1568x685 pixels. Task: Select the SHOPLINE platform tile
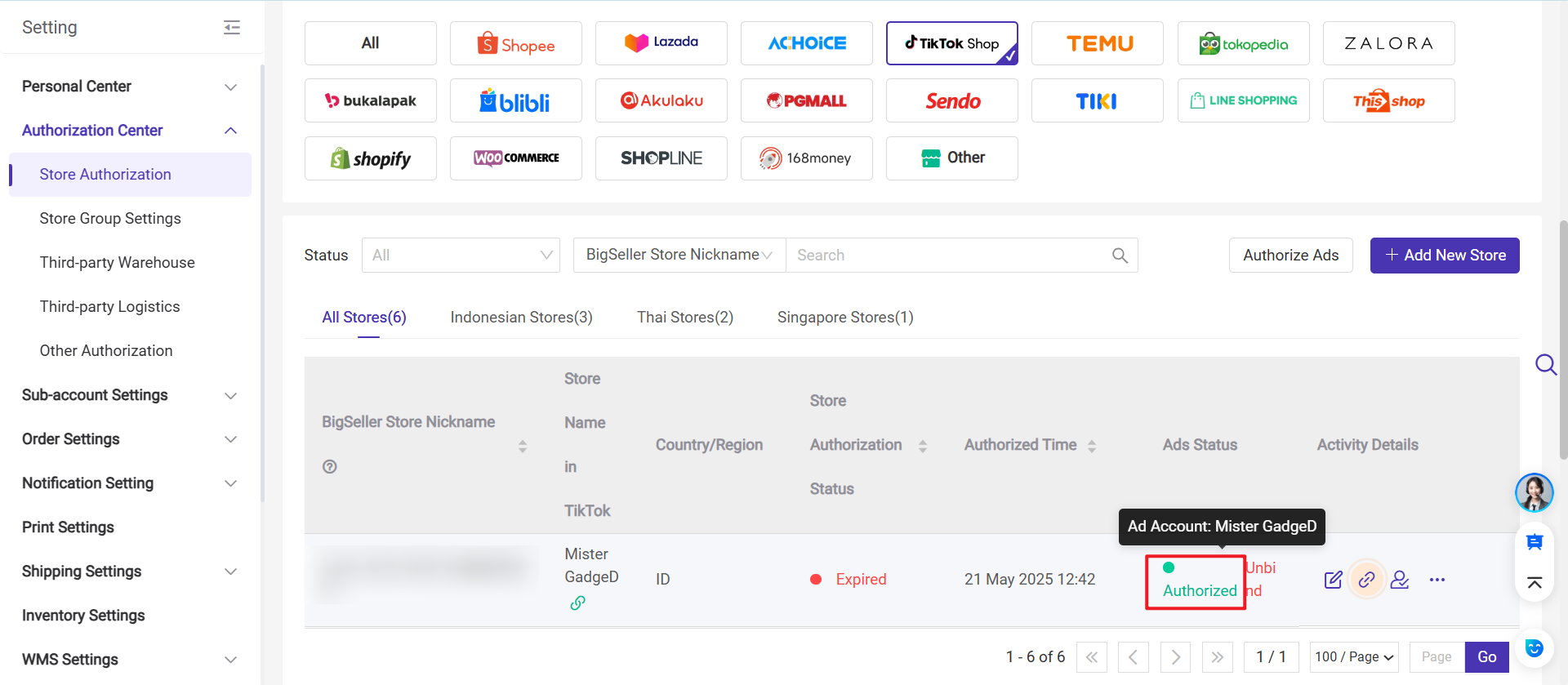pyautogui.click(x=661, y=158)
